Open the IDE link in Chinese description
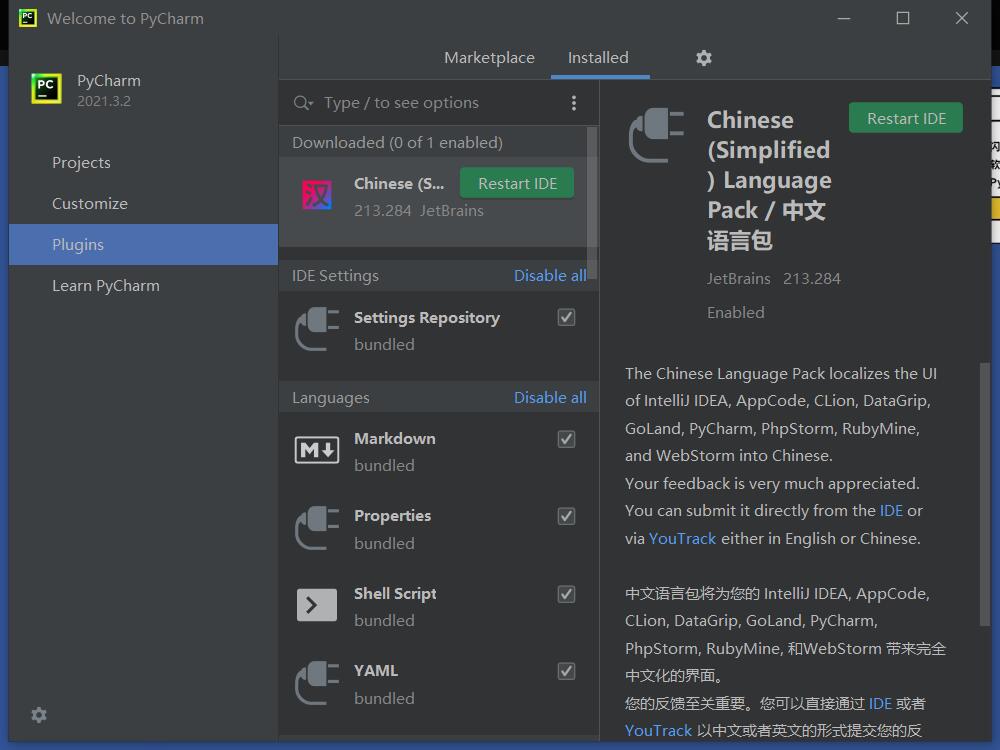Screen dimensions: 1000x750 coord(880,703)
